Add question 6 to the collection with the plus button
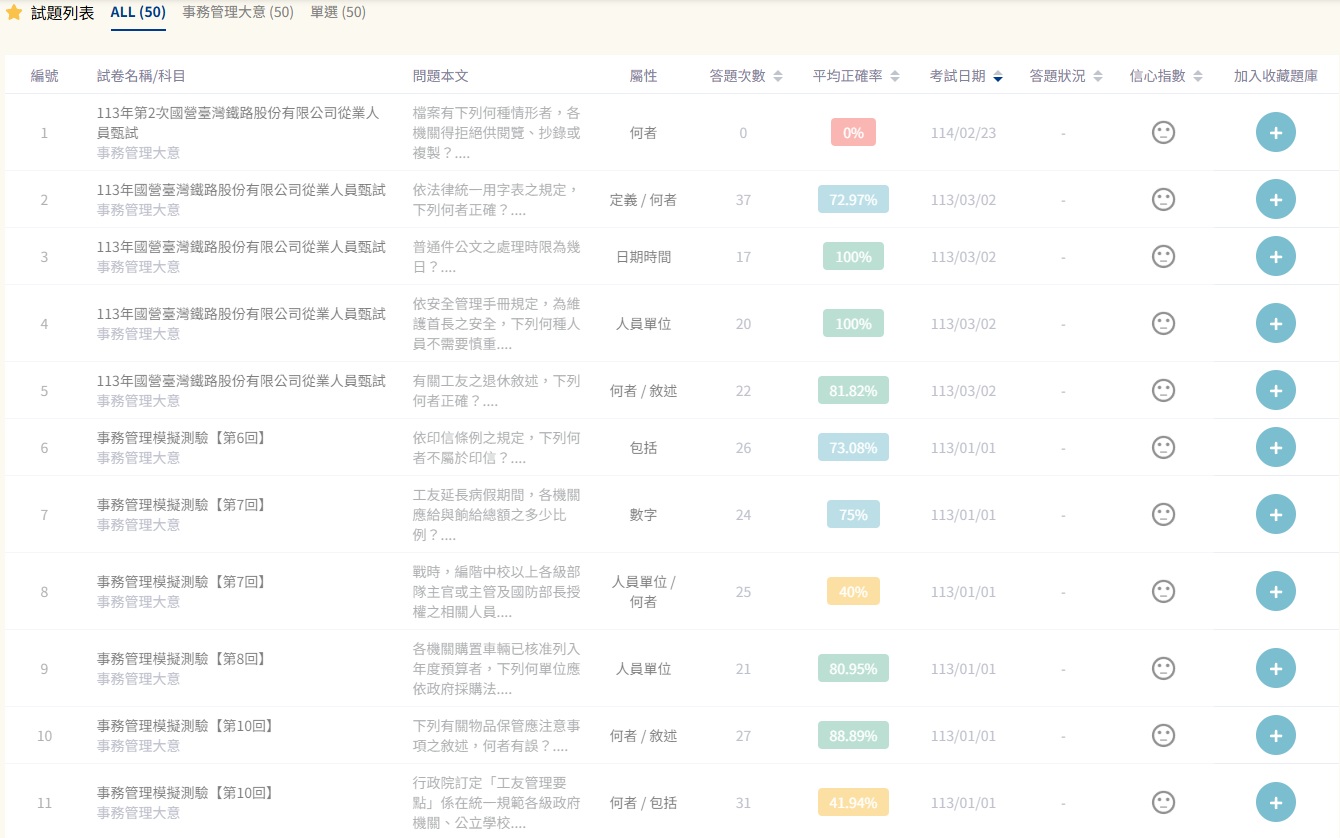1340x838 pixels. coord(1275,447)
